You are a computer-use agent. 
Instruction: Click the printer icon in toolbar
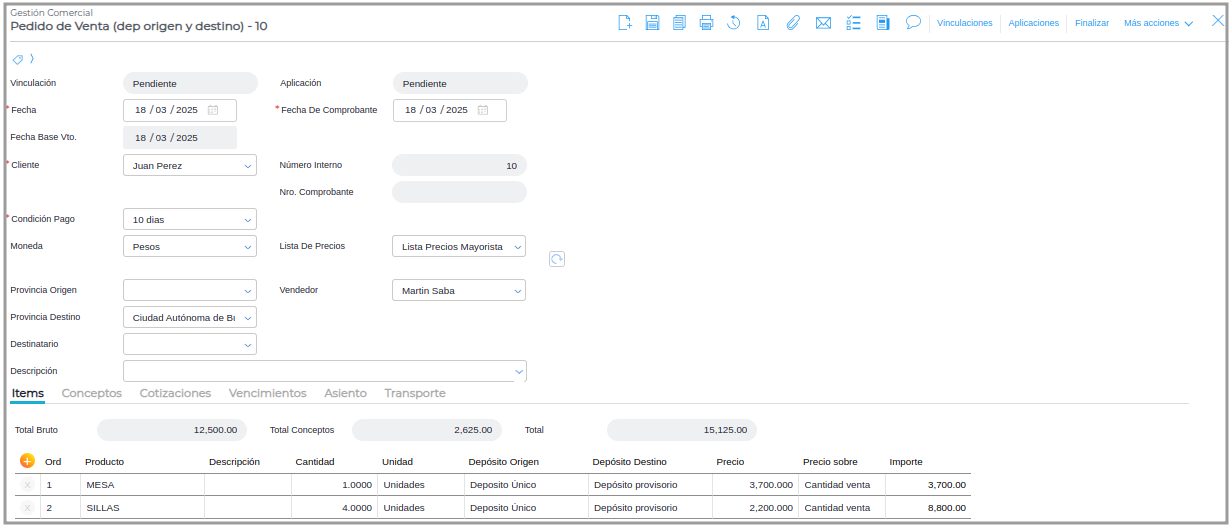pyautogui.click(x=706, y=23)
